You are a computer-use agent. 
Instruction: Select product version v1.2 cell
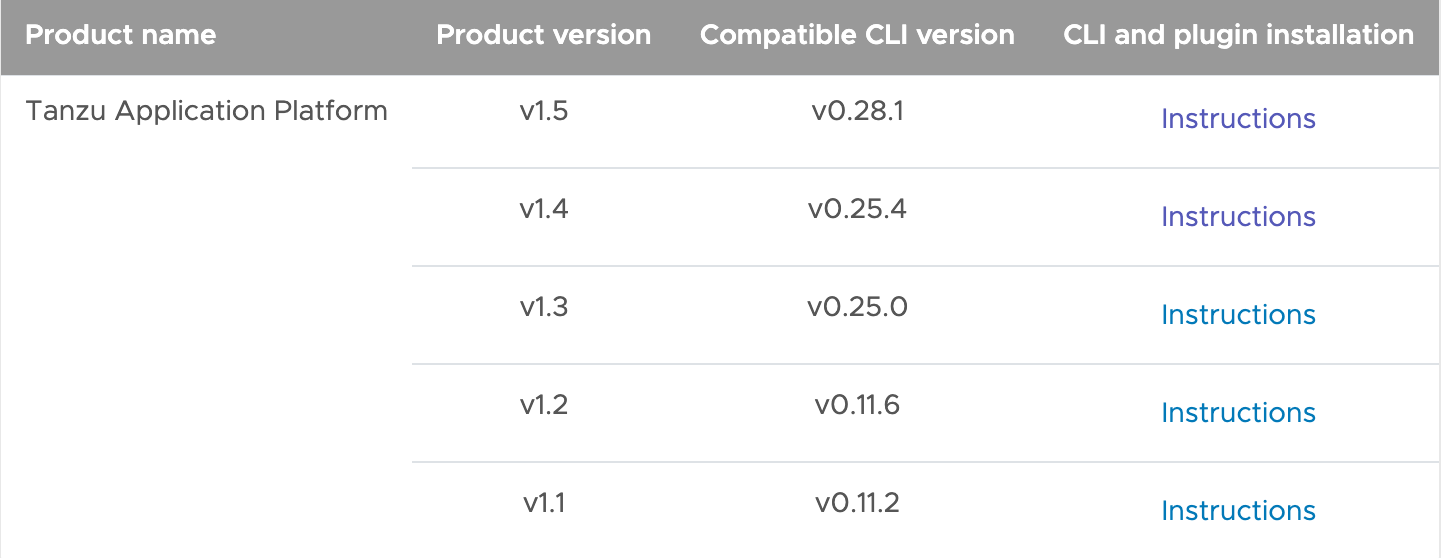[544, 405]
